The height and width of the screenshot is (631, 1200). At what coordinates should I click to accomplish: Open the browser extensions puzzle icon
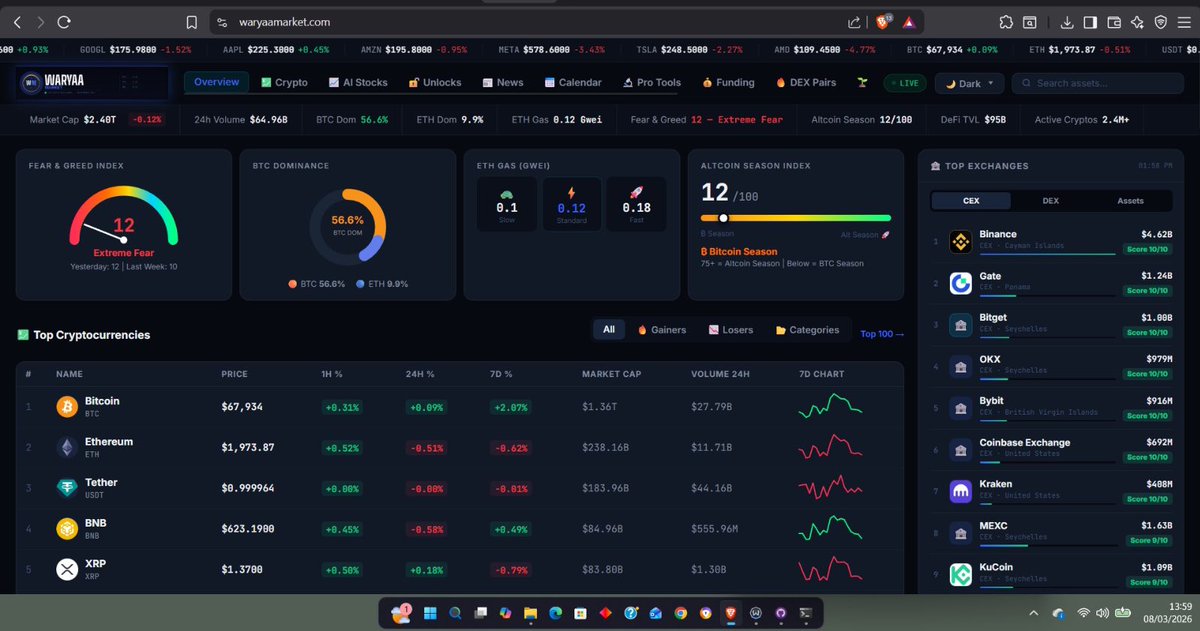coord(1004,21)
